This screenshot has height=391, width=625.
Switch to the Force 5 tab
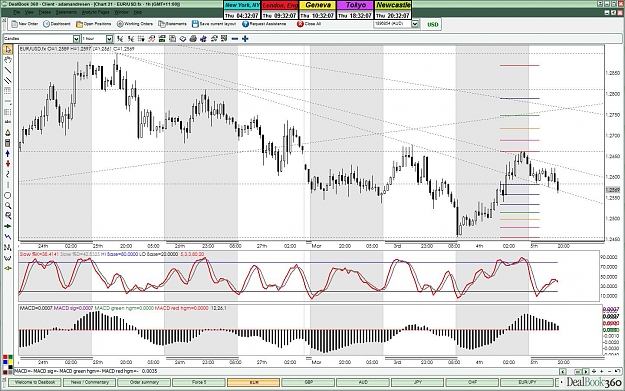point(199,382)
